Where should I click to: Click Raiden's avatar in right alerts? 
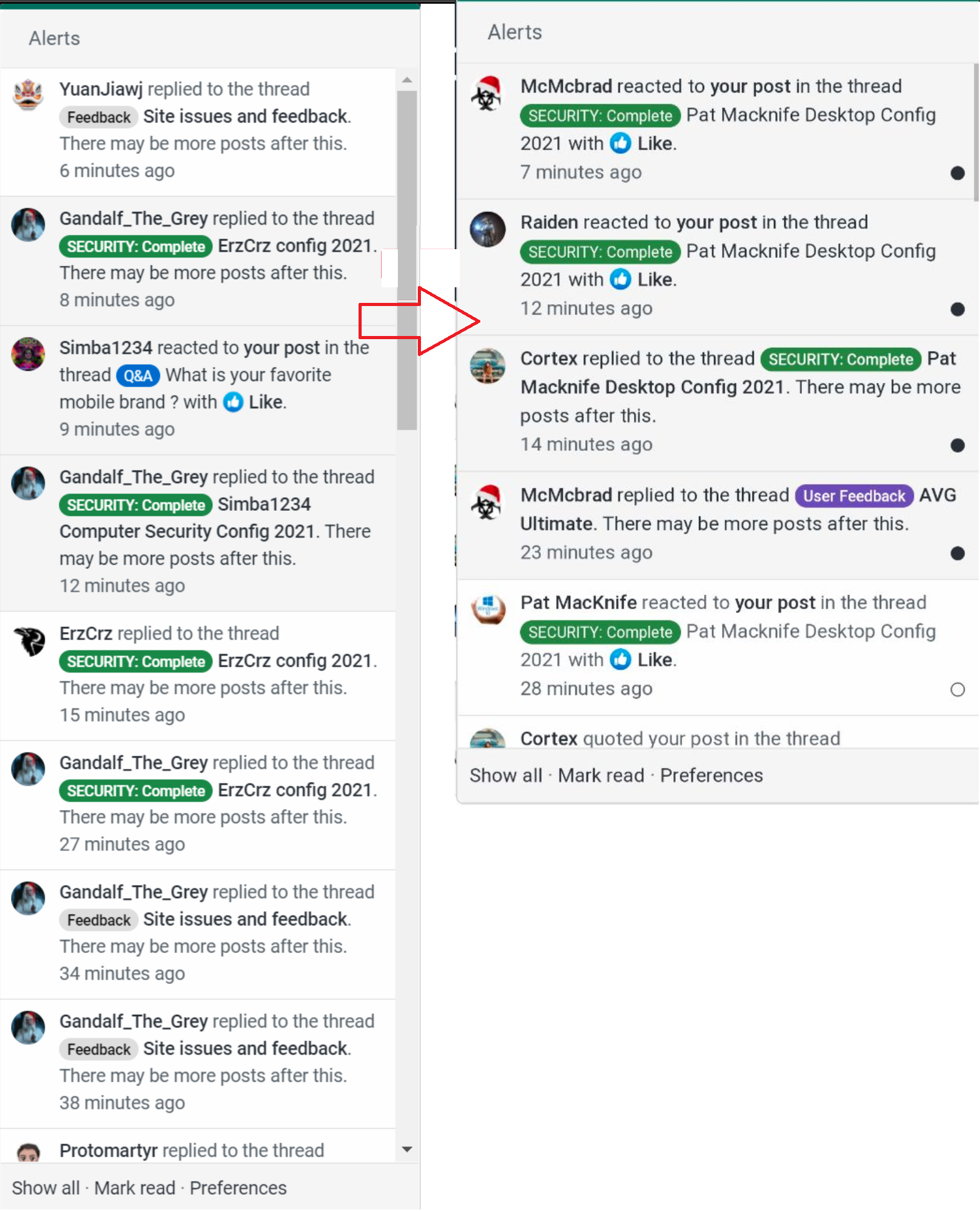click(487, 229)
